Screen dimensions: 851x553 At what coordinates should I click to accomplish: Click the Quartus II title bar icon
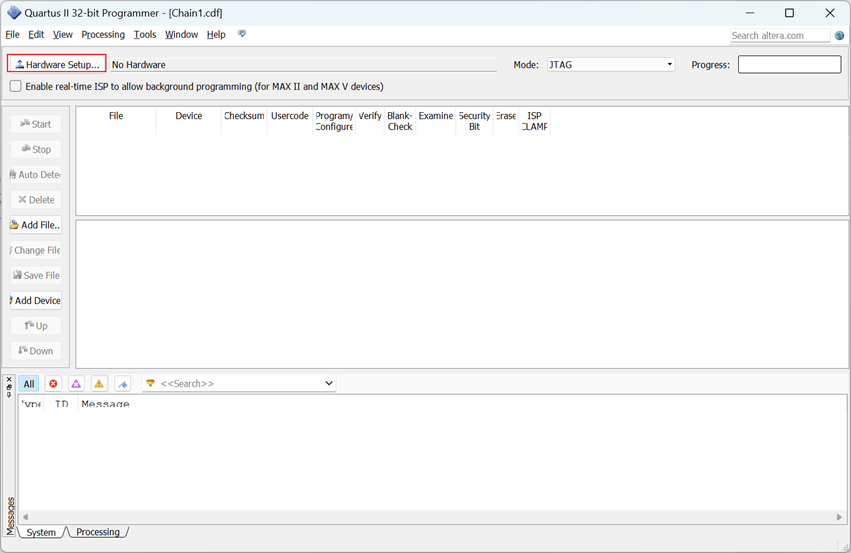click(14, 12)
